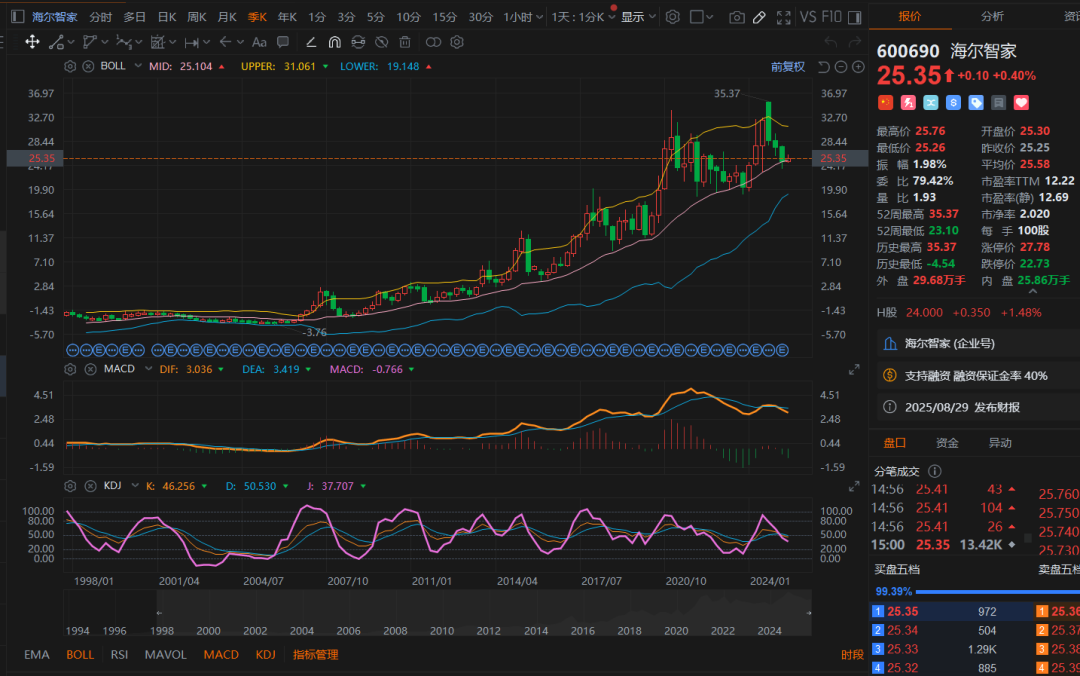The width and height of the screenshot is (1080, 676).
Task: Switch to 周K weekly candlestick tab
Action: 197,17
